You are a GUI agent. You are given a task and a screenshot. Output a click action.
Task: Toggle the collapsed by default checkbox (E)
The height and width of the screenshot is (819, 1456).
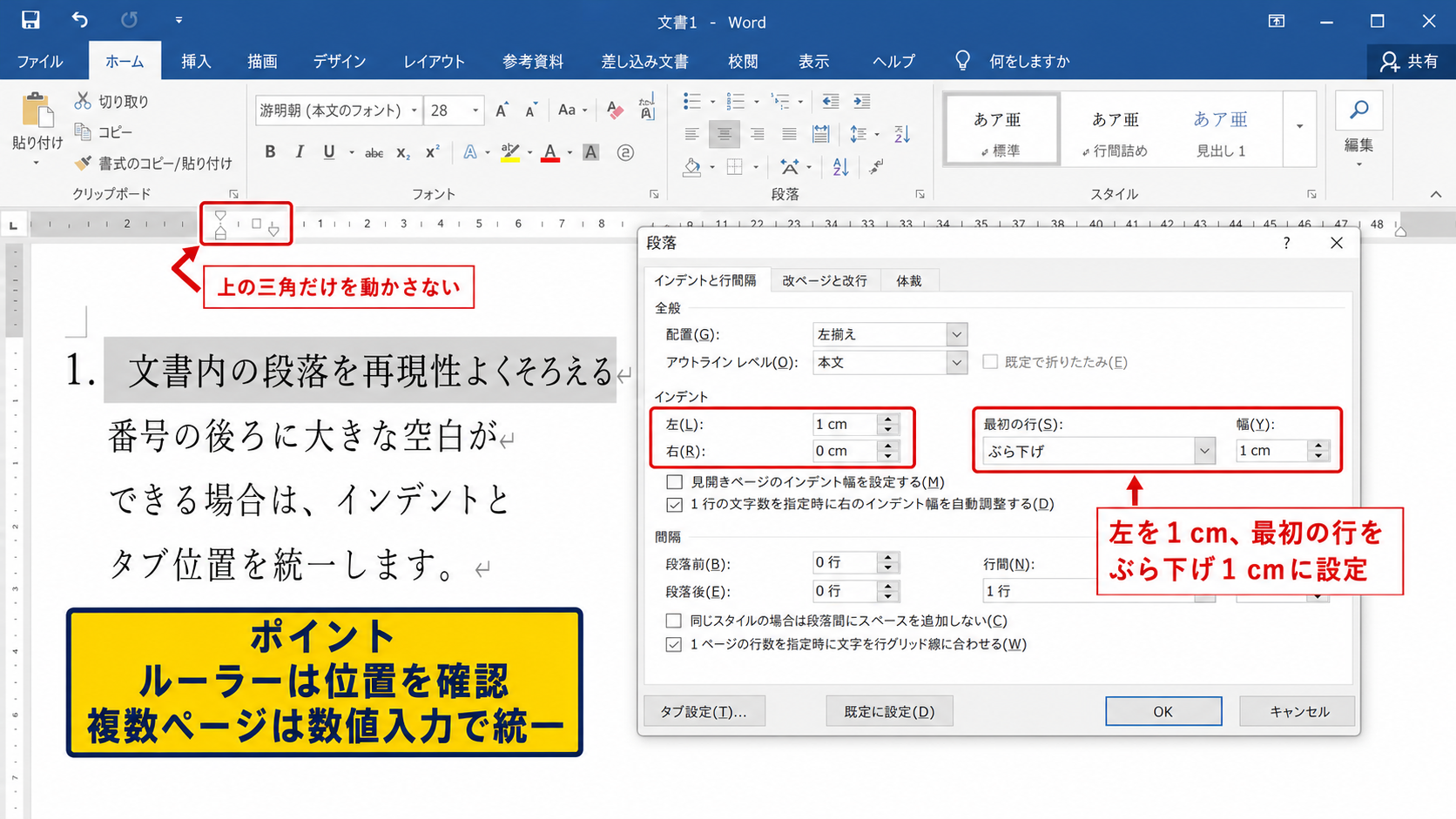click(990, 361)
